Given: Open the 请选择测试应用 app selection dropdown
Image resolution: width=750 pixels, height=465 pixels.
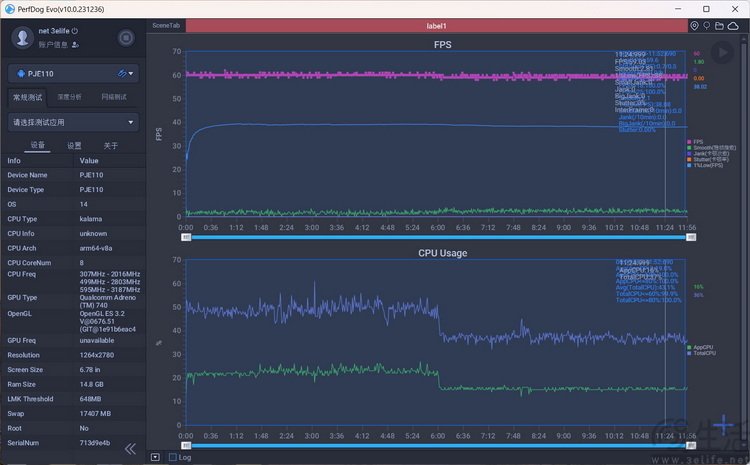Looking at the screenshot, I should pyautogui.click(x=73, y=122).
